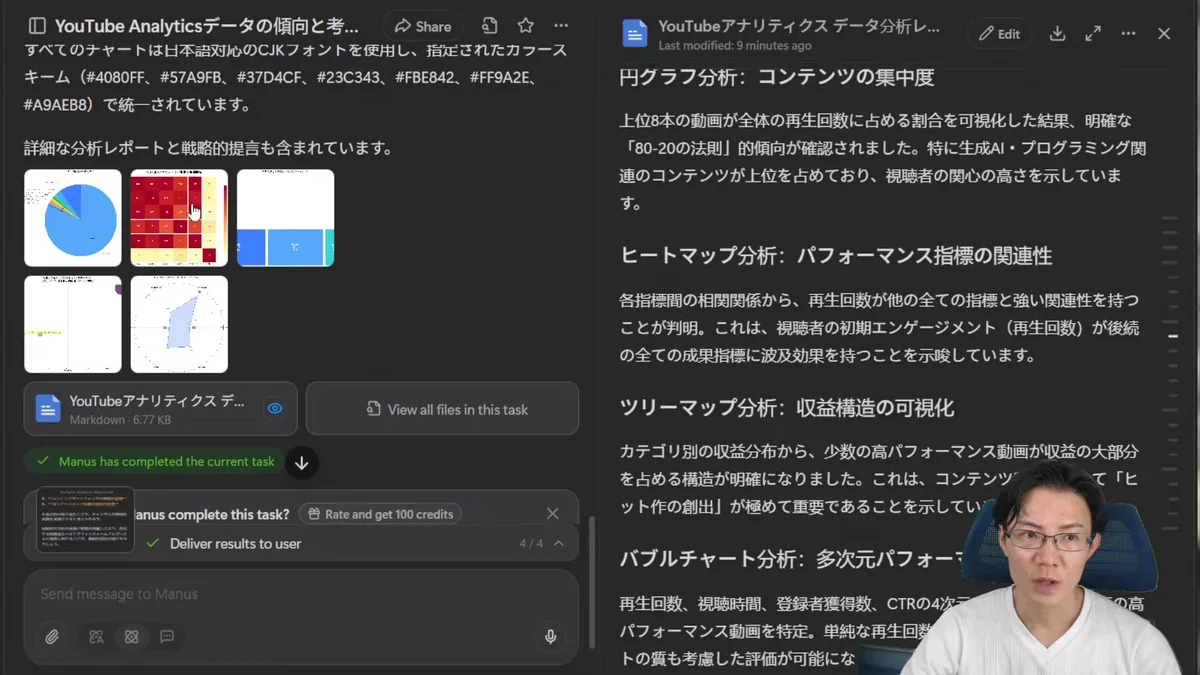The image size is (1200, 675).
Task: Toggle the sidebar panel icon
Action: pos(37,26)
